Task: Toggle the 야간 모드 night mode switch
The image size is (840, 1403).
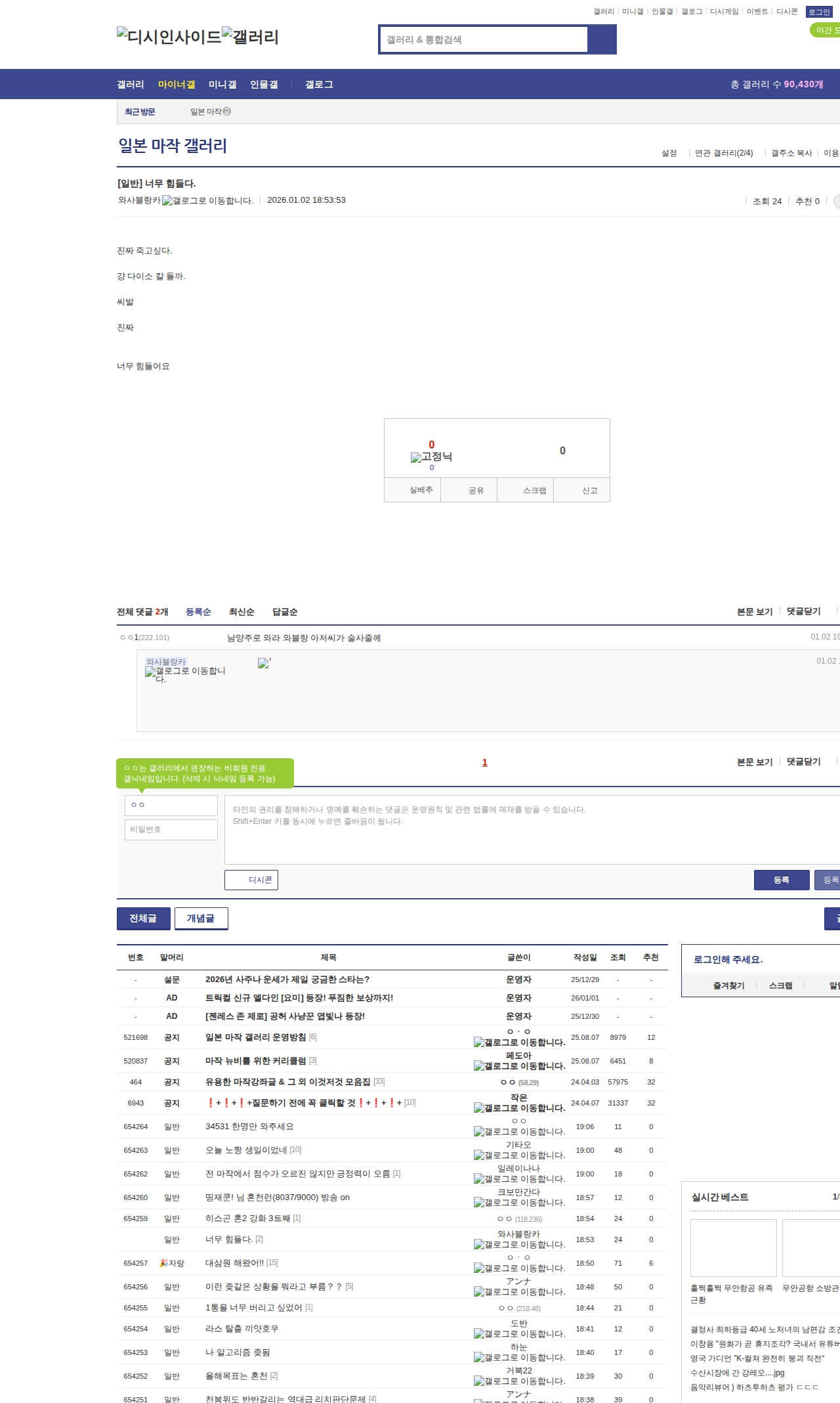Action: [x=826, y=30]
